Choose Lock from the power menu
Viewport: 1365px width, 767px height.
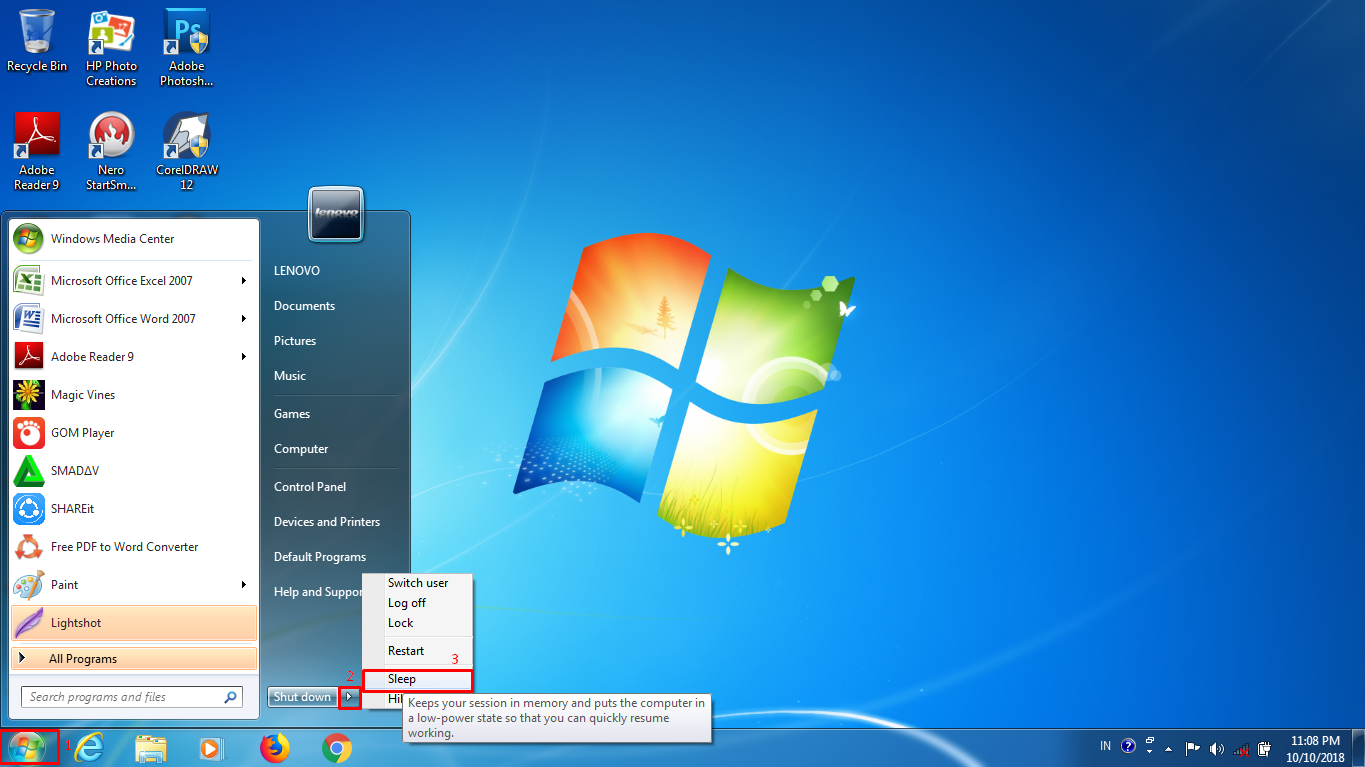[418, 623]
